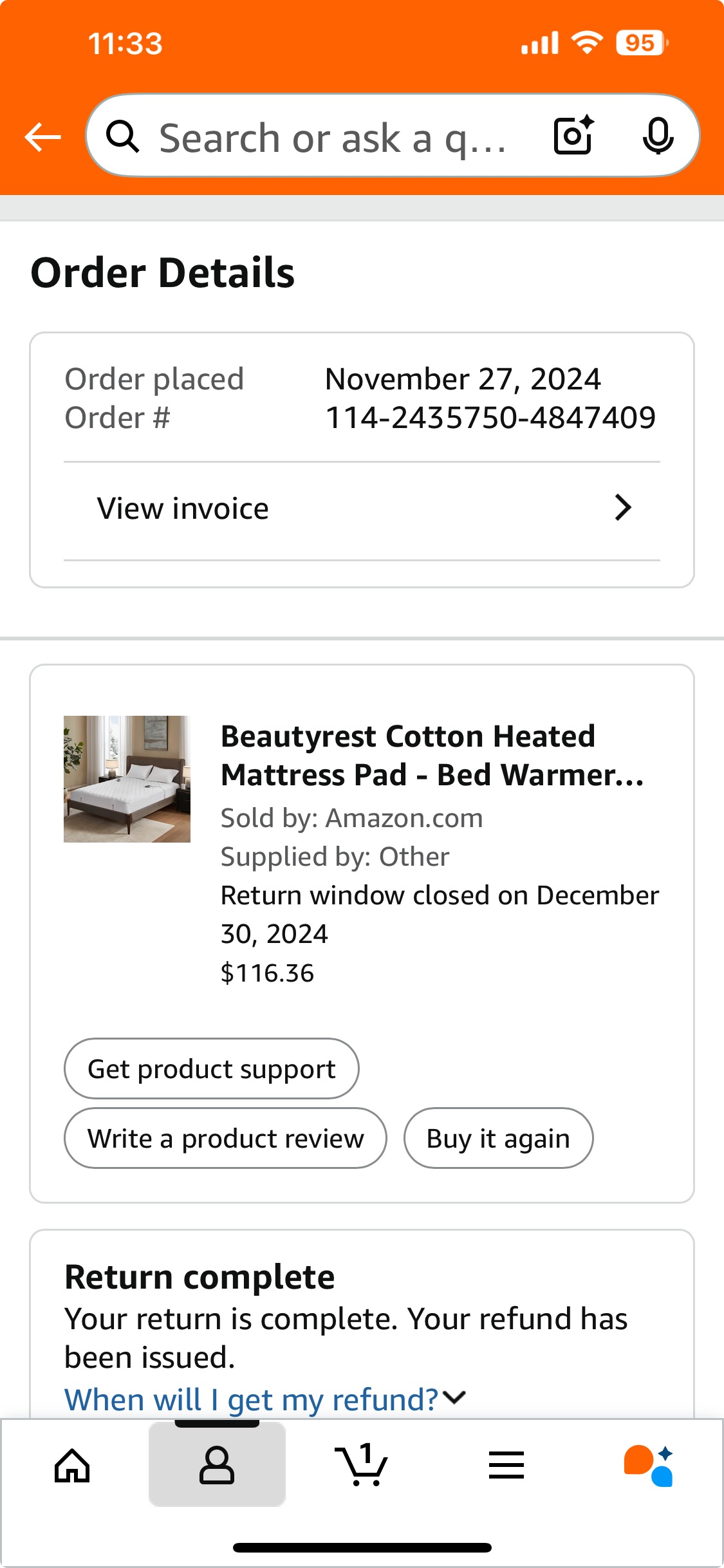Tap the Return complete heading

200,1277
